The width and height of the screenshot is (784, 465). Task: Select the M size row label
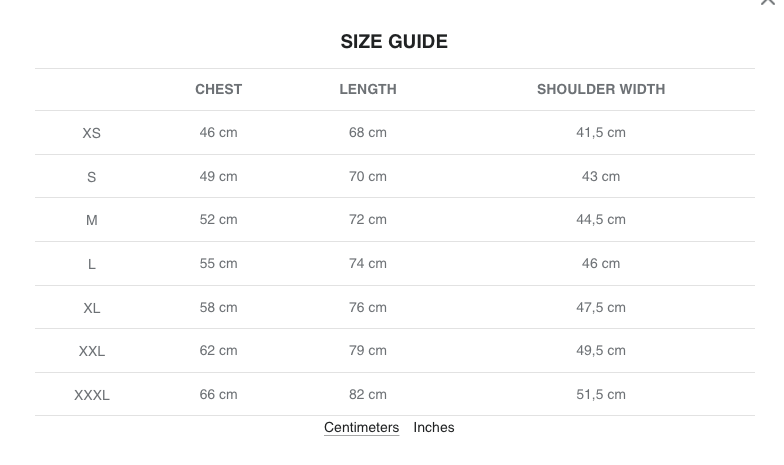pos(92,220)
